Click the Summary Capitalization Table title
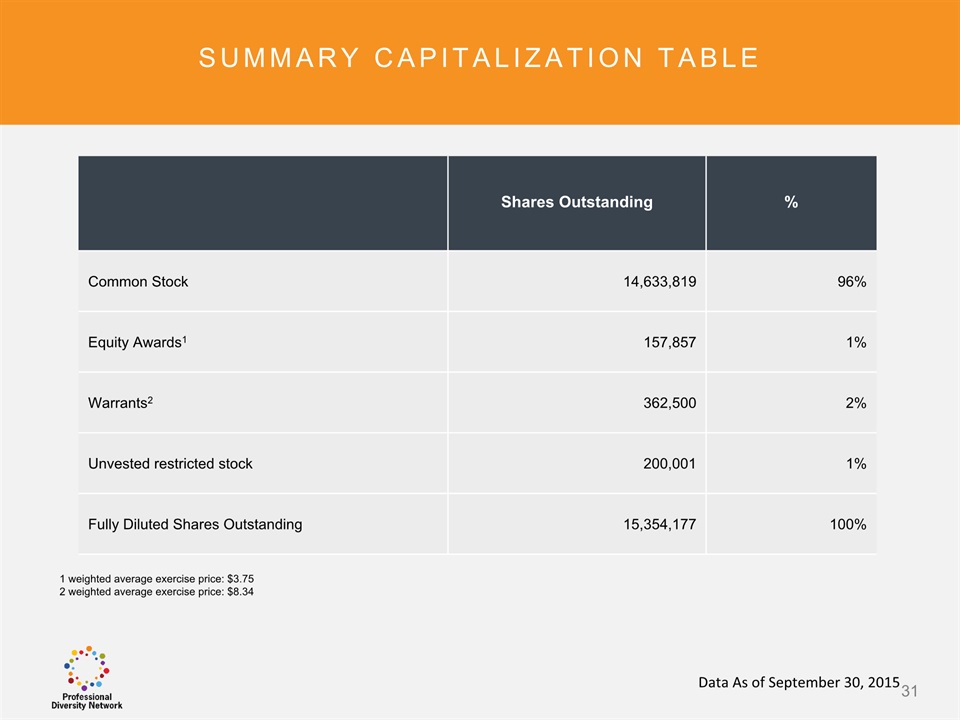Viewport: 960px width, 720px height. tap(479, 58)
